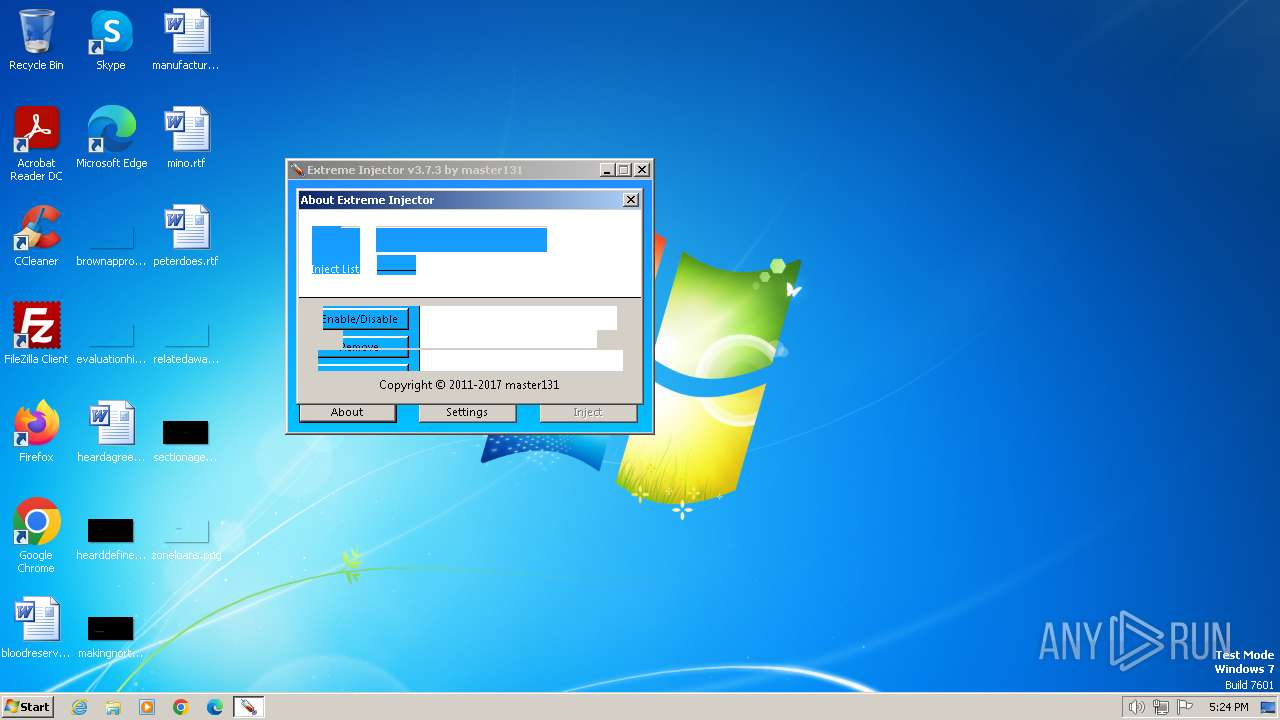Select the sectionage... black thumbnail file

[x=186, y=440]
